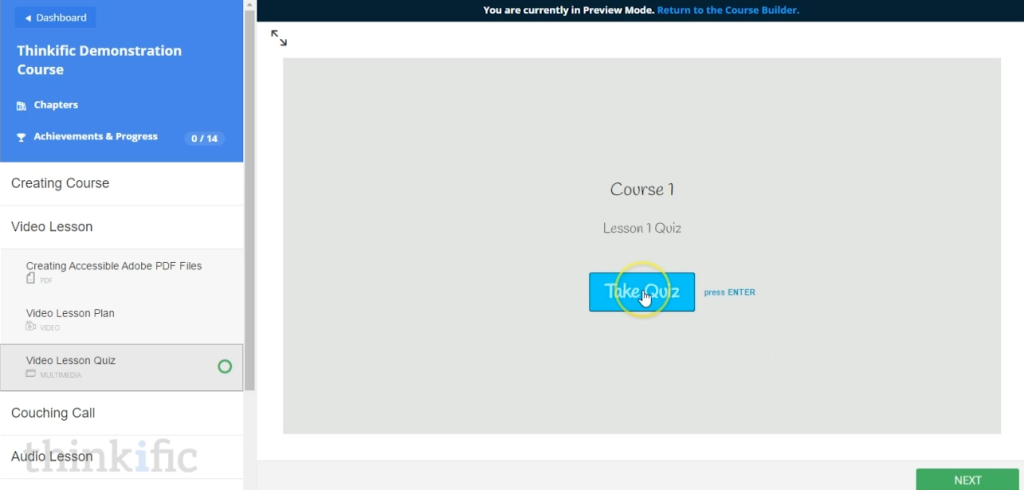
Task: Click the Thinkific Demonstration Course title
Action: (99, 60)
